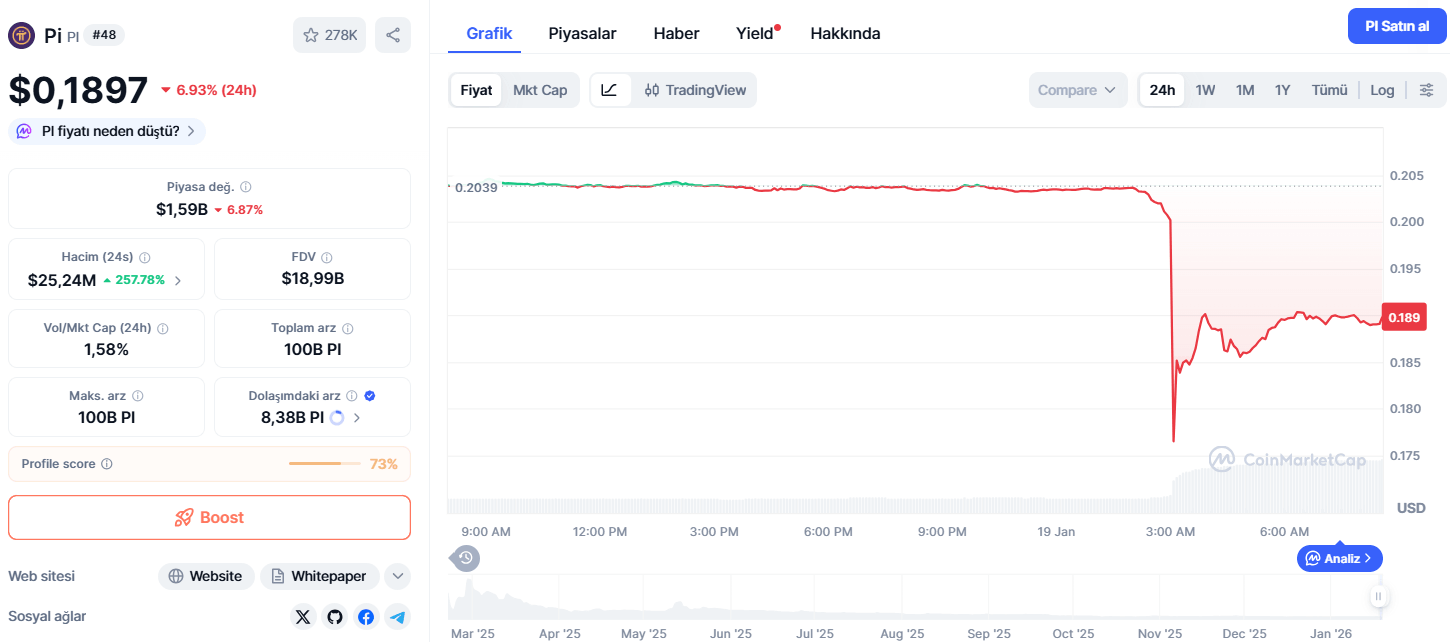
Task: Open the Piyasalar tab
Action: [582, 33]
